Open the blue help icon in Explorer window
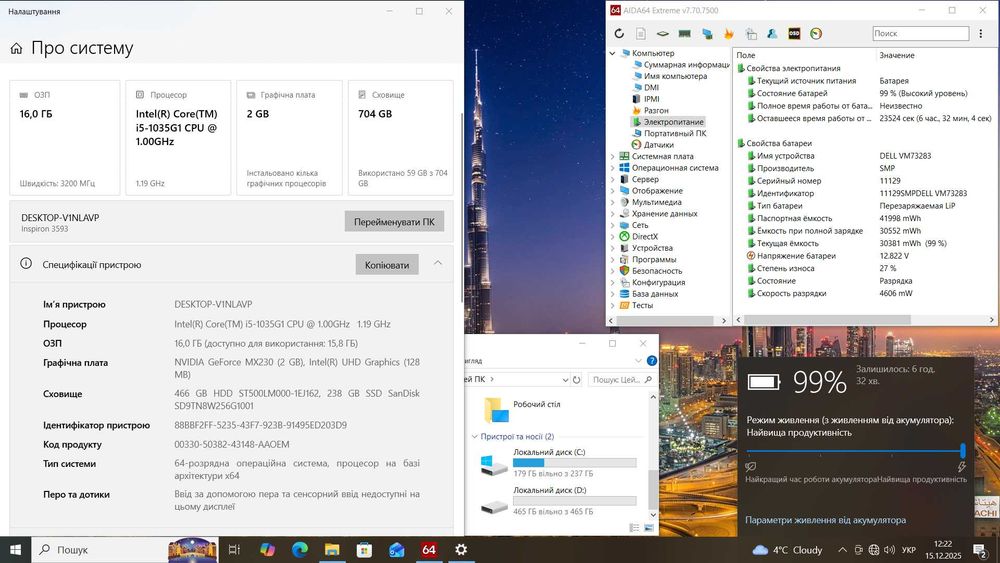Screen dimensions: 1000x563 (x=651, y=361)
